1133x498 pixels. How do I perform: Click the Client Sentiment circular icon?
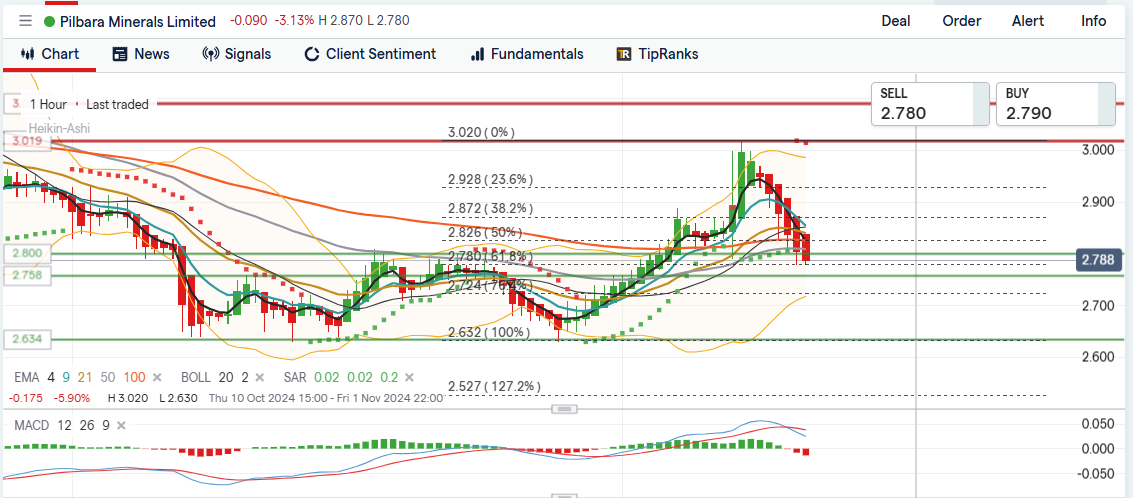pos(312,54)
